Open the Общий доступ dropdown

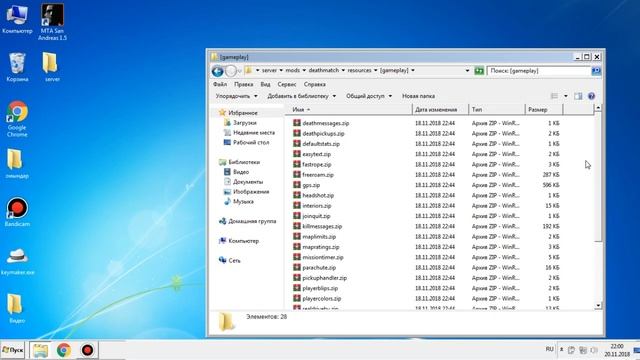pos(369,96)
